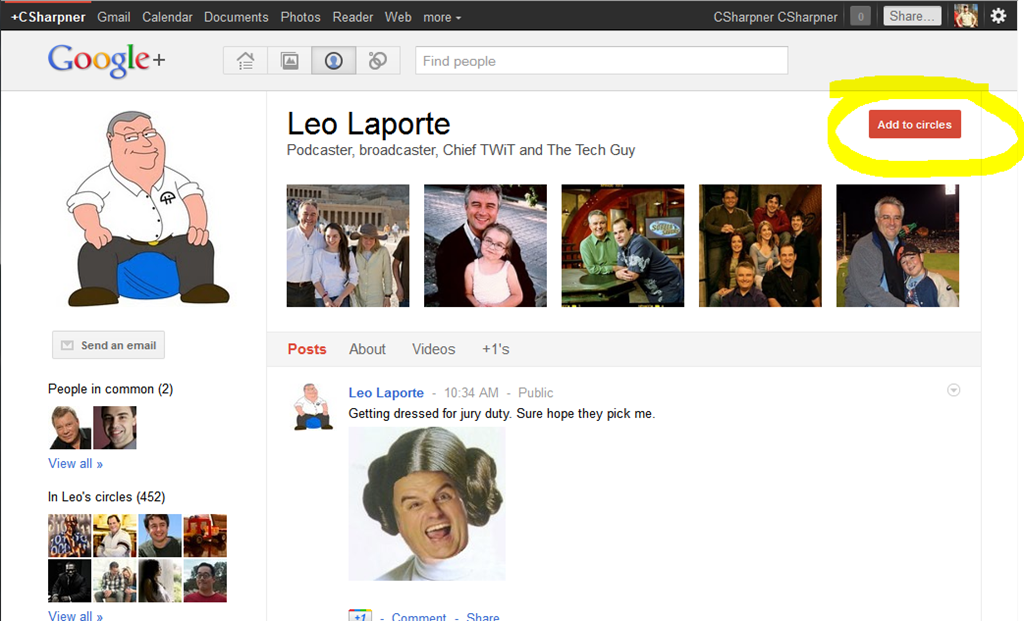Image resolution: width=1024 pixels, height=621 pixels.
Task: Click the 10:34 AM post timestamp
Action: (x=472, y=392)
